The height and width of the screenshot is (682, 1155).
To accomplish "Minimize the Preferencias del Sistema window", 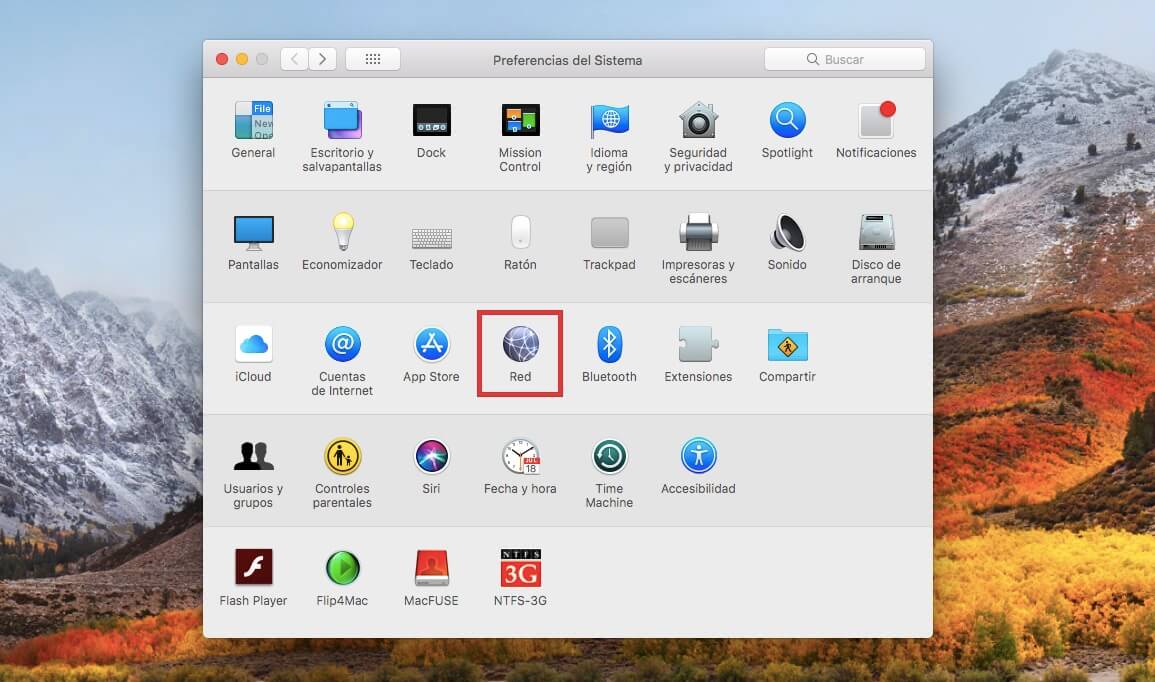I will (242, 59).
